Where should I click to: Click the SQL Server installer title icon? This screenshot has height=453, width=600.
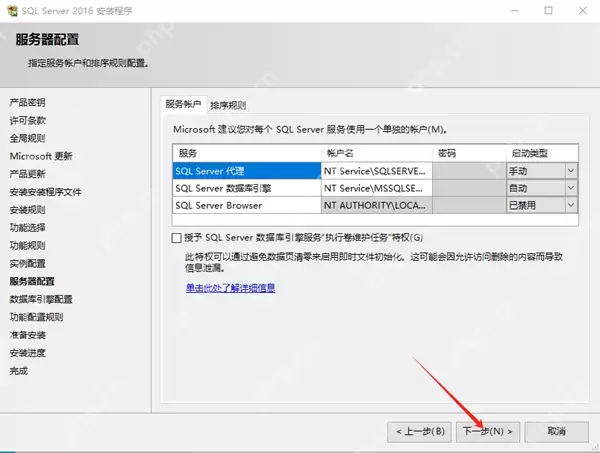[x=12, y=11]
